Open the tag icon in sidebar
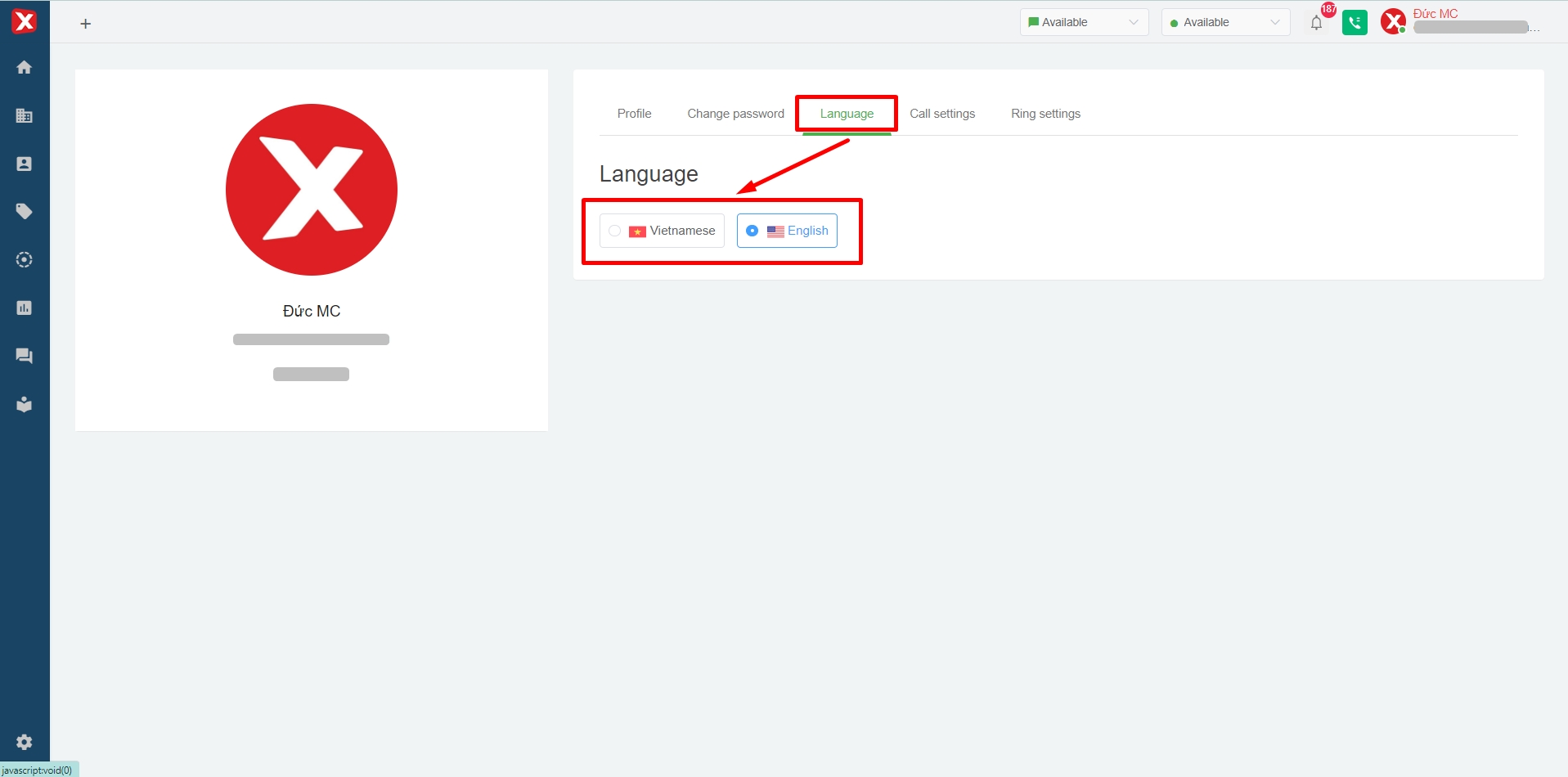 click(25, 212)
